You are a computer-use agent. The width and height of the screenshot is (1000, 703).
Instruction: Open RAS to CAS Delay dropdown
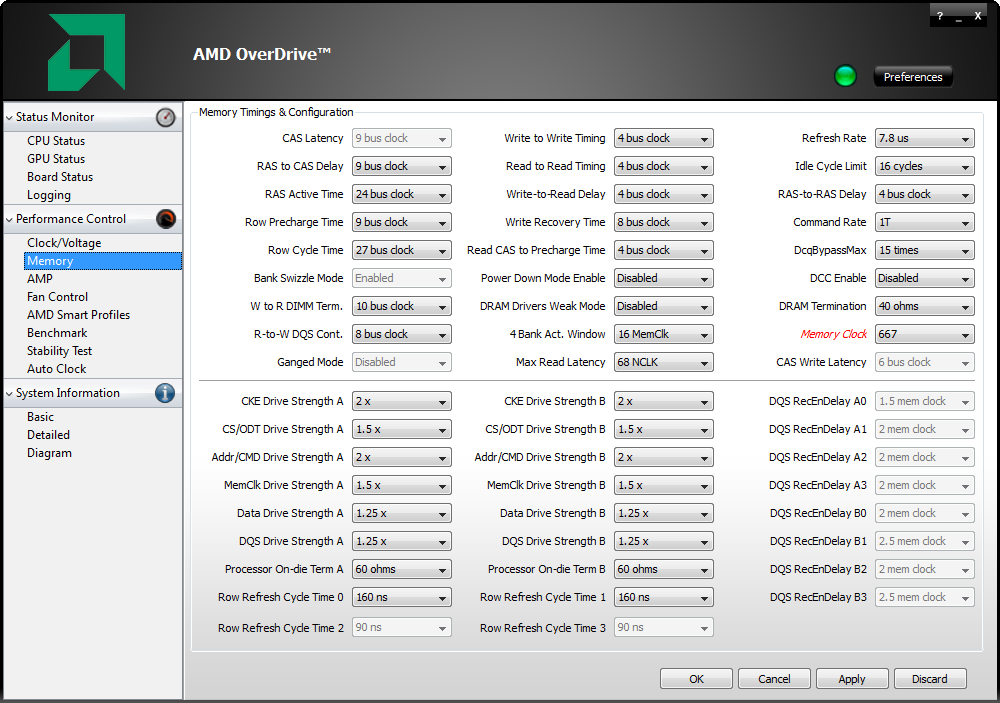point(402,166)
